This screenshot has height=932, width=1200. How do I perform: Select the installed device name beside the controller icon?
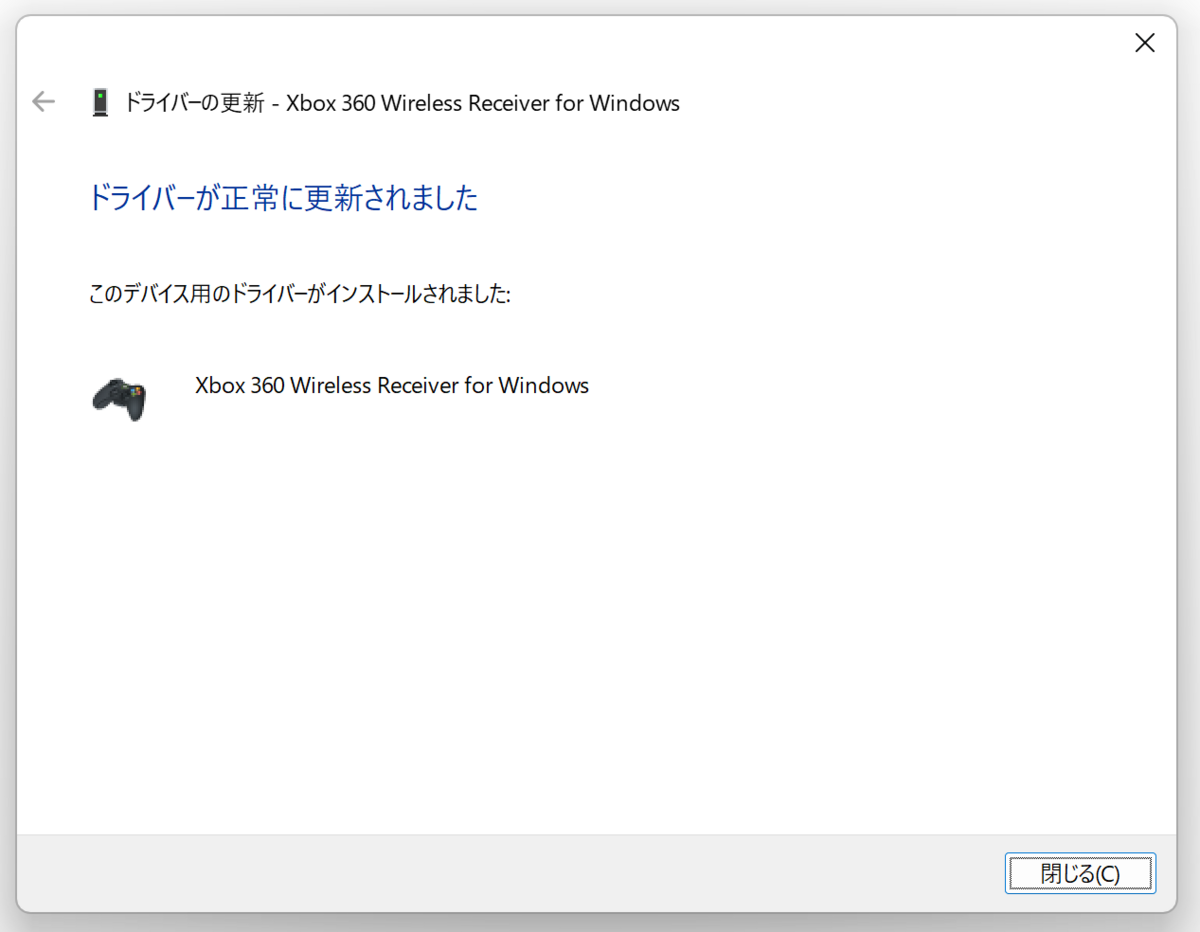click(x=392, y=385)
